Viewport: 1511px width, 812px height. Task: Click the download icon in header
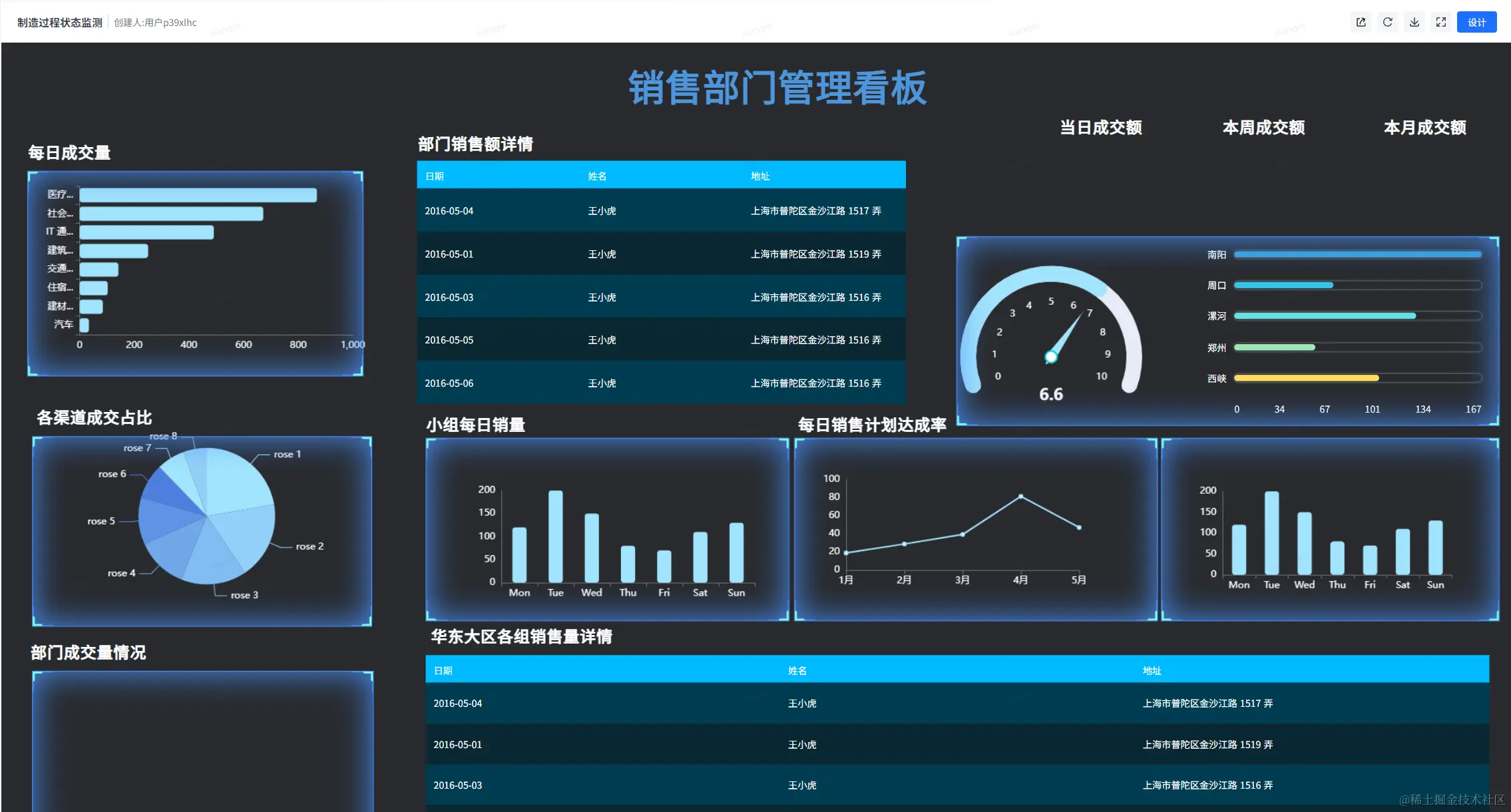(x=1414, y=22)
